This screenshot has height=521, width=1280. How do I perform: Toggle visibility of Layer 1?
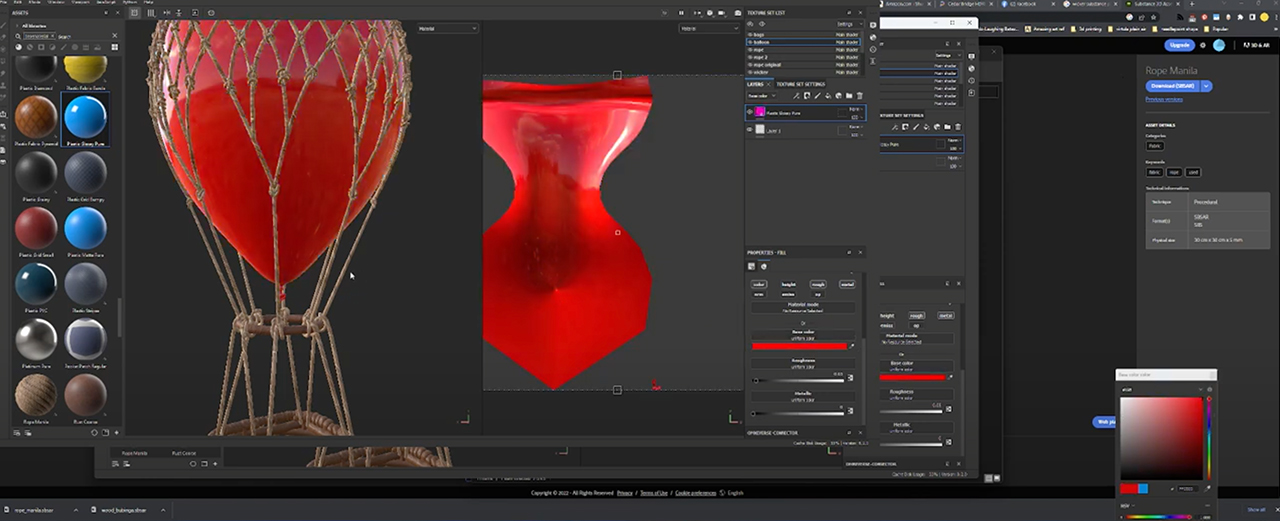point(750,130)
